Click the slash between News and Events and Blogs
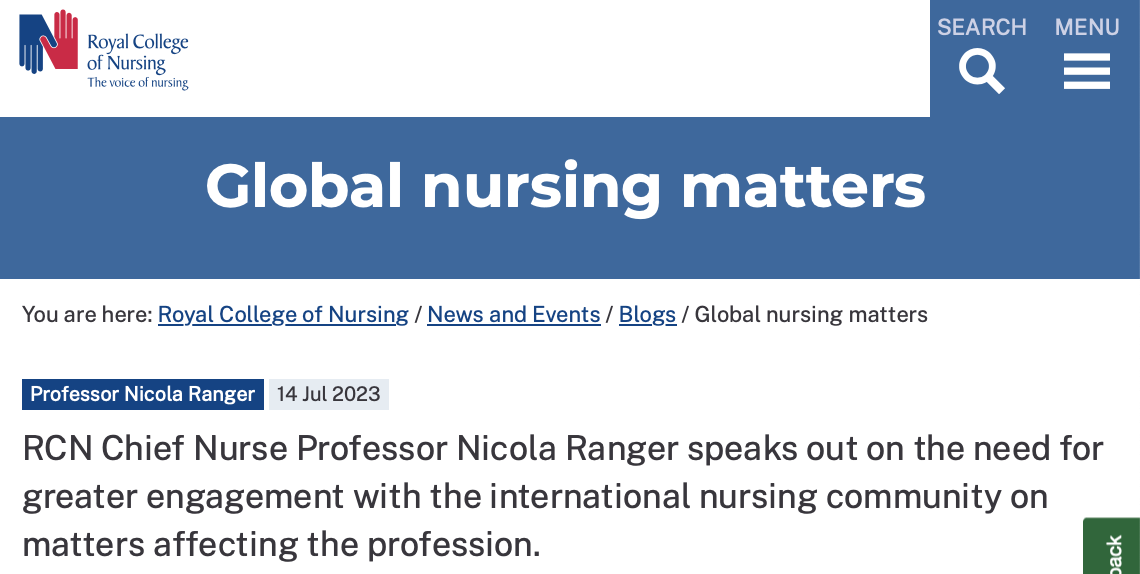 pos(610,315)
